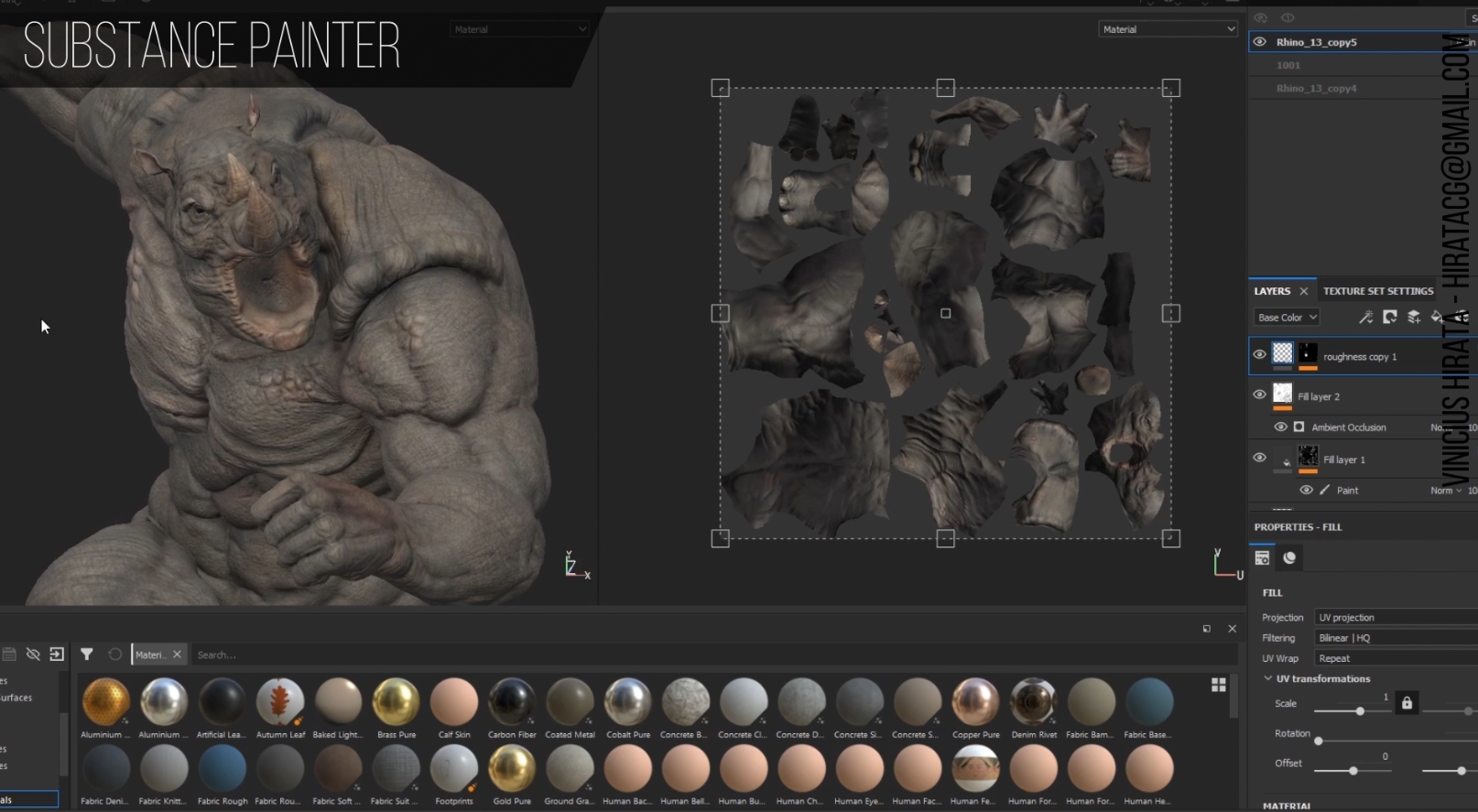Select the roughness copy 1 mask thumbnail
The width and height of the screenshot is (1478, 812).
[x=1308, y=354]
